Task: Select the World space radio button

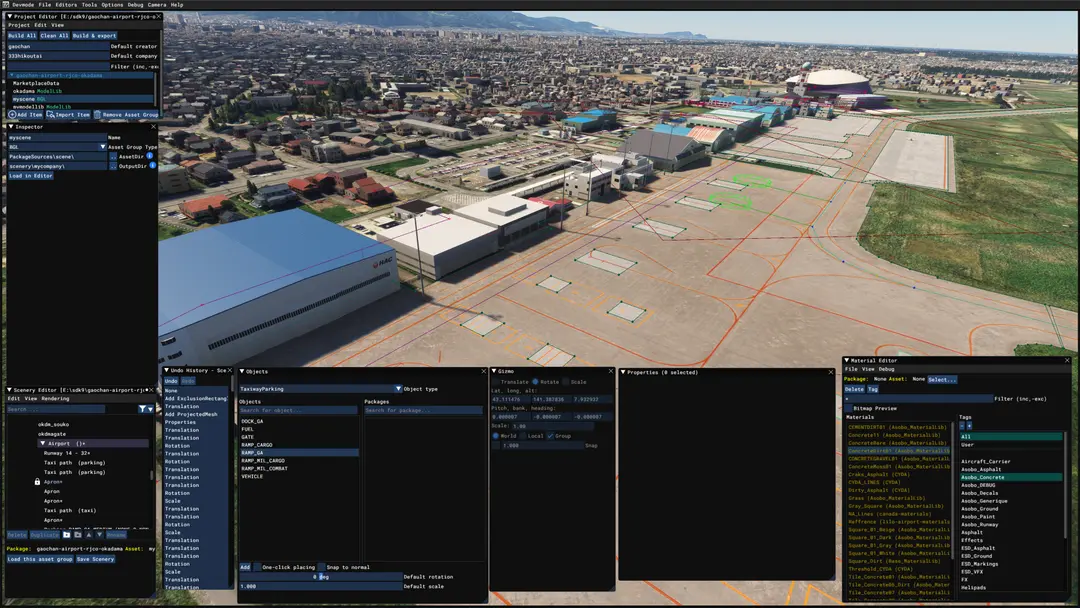Action: (495, 436)
